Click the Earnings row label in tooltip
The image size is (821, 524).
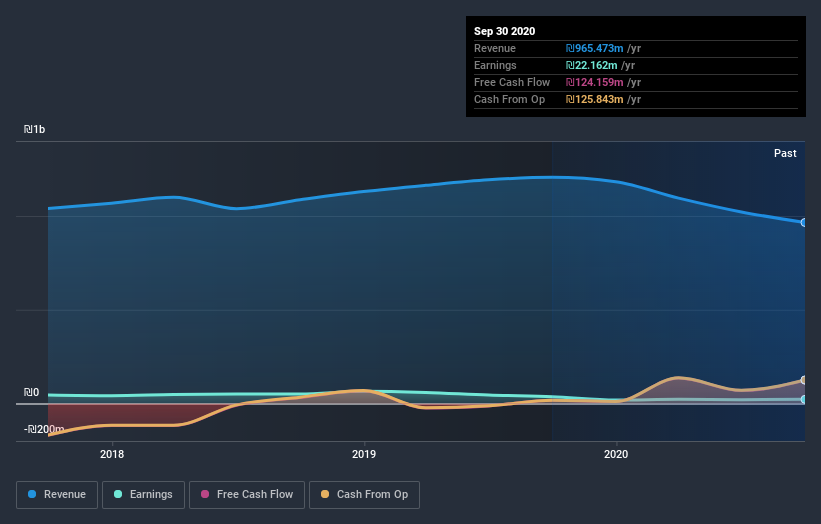click(x=495, y=65)
